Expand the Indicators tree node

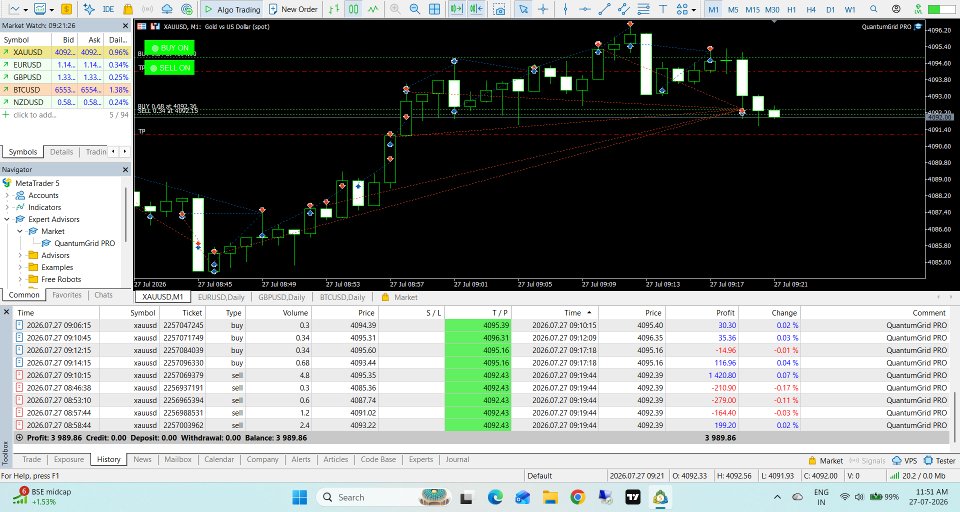7,207
